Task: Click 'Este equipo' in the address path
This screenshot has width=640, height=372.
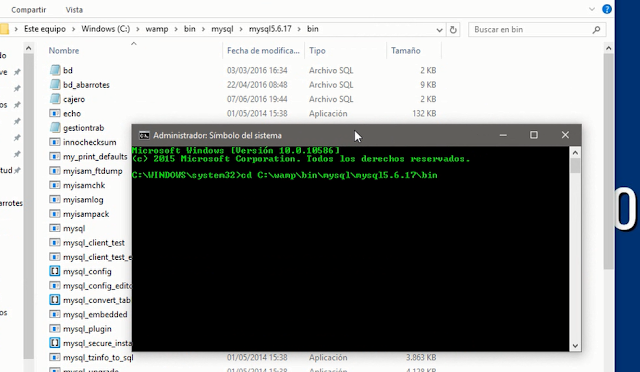Action: [45, 29]
